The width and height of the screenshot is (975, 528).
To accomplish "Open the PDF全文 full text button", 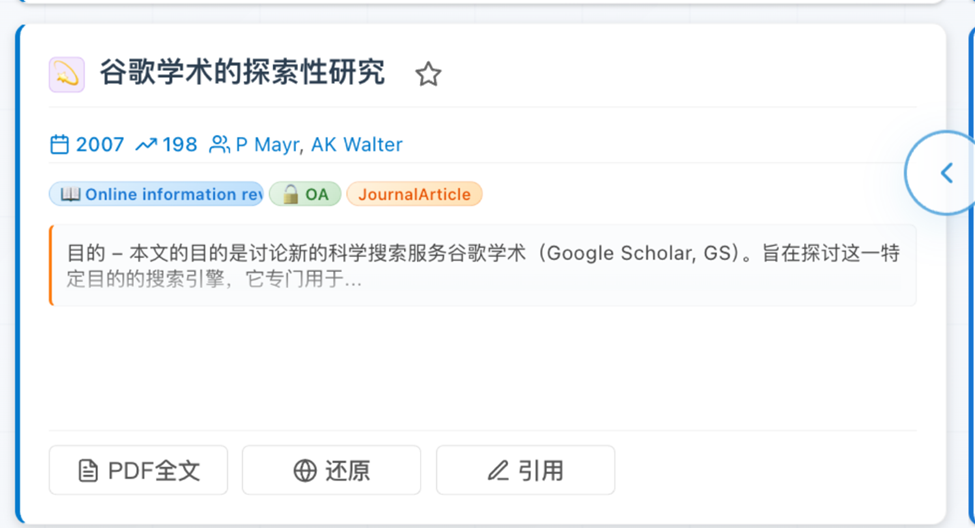I will 138,470.
